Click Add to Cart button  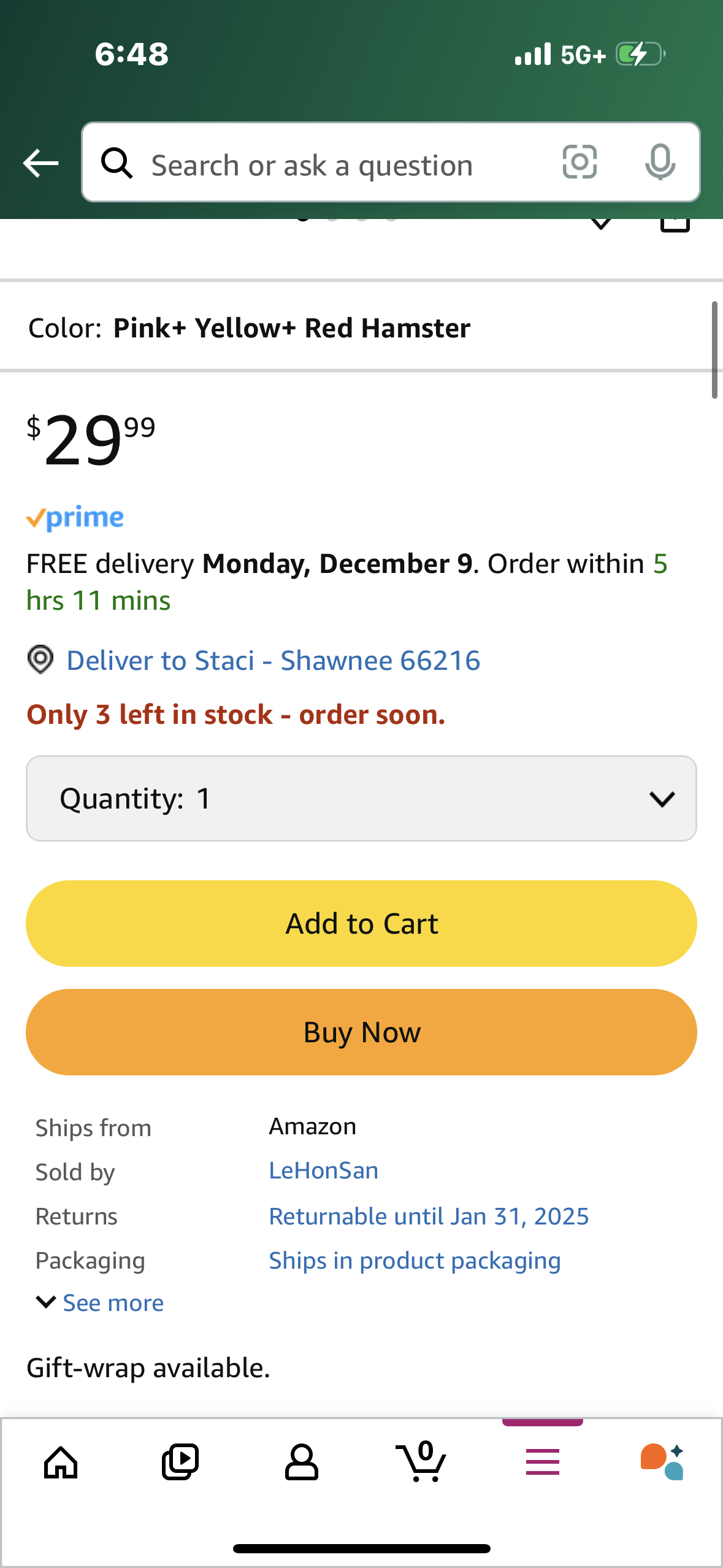point(361,924)
